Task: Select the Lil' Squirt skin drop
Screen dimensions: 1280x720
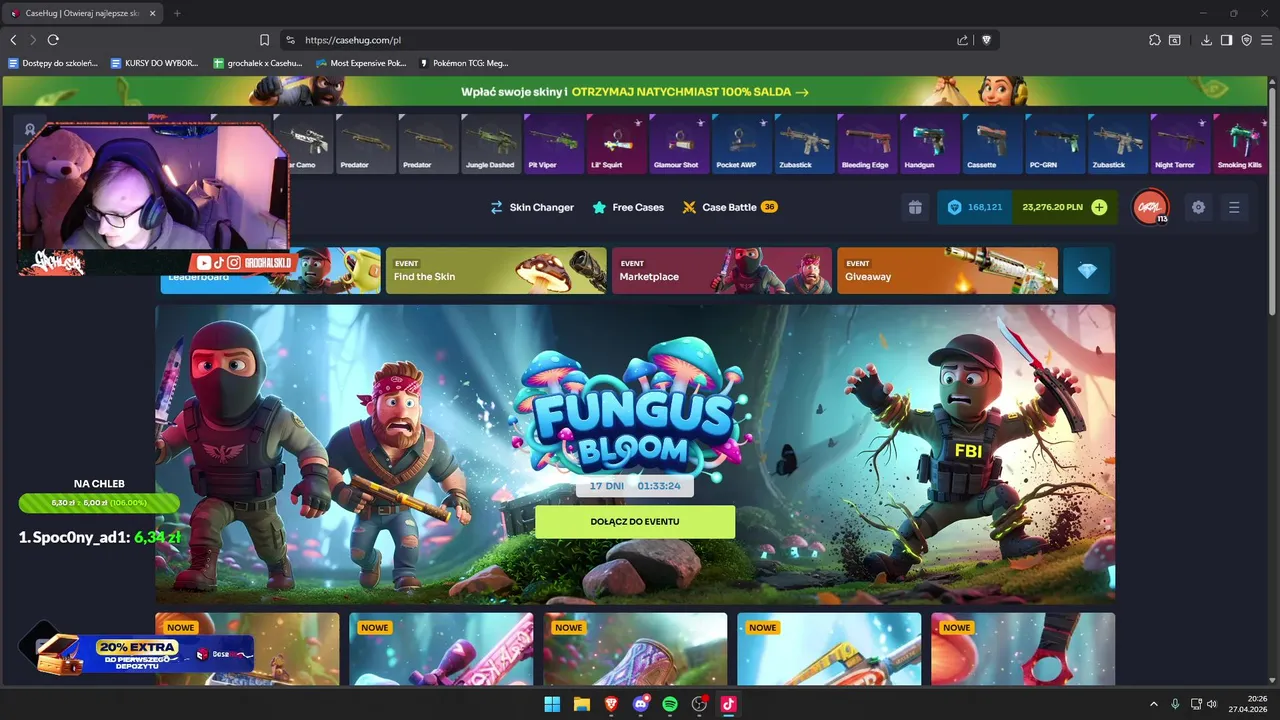Action: (616, 143)
